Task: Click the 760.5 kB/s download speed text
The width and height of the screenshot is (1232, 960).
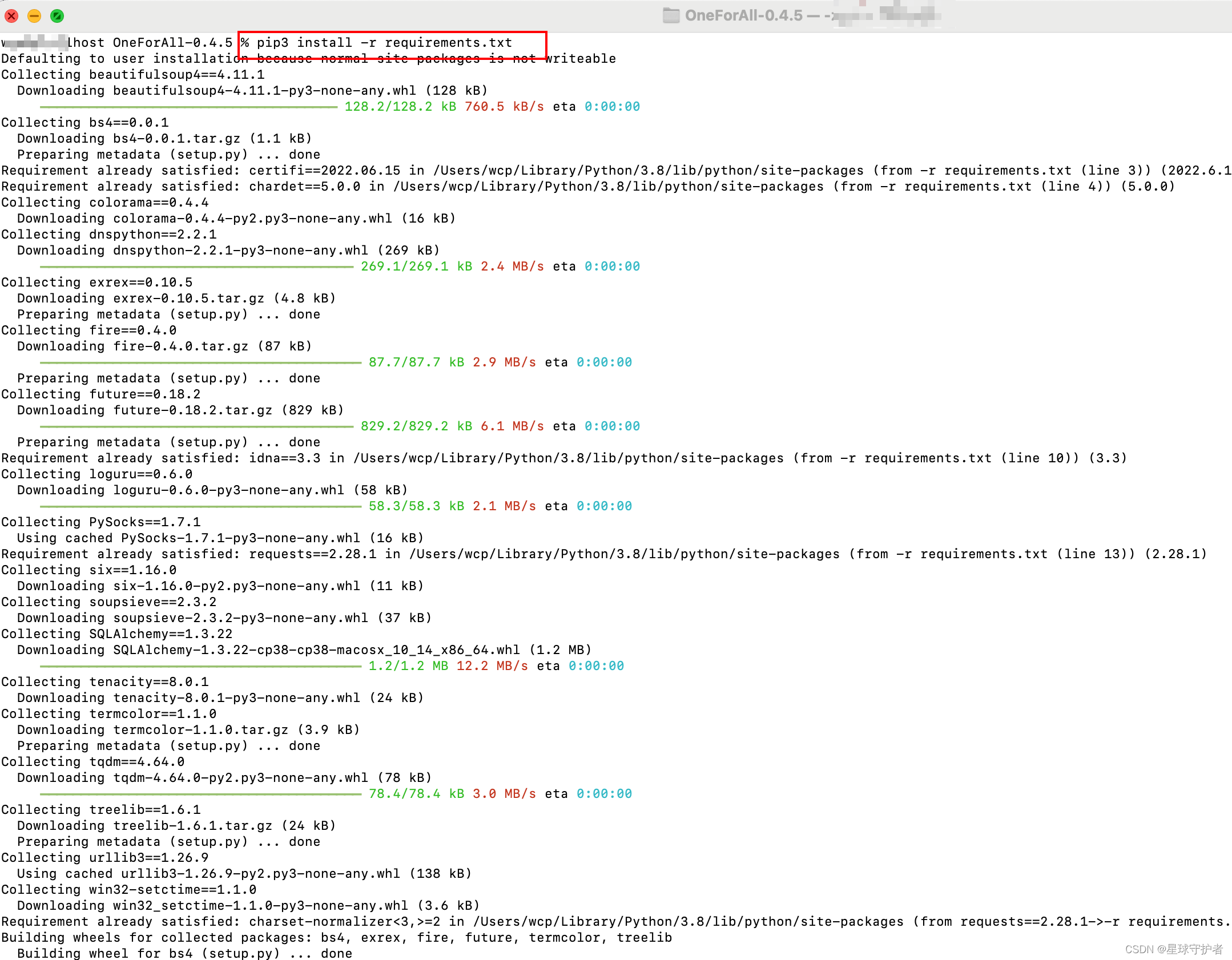Action: (x=504, y=107)
